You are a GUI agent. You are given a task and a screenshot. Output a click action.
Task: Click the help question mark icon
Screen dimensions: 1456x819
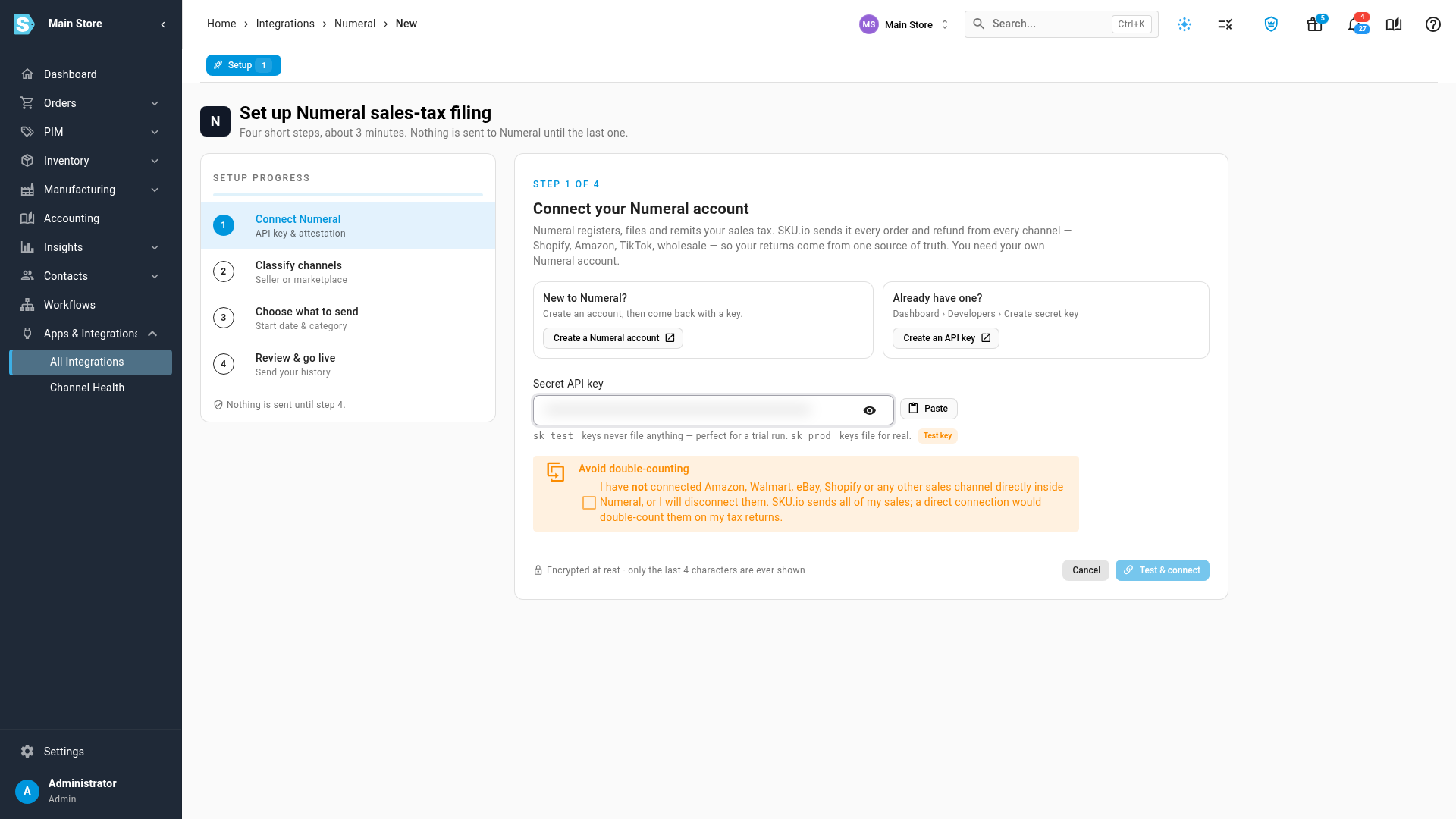point(1433,24)
